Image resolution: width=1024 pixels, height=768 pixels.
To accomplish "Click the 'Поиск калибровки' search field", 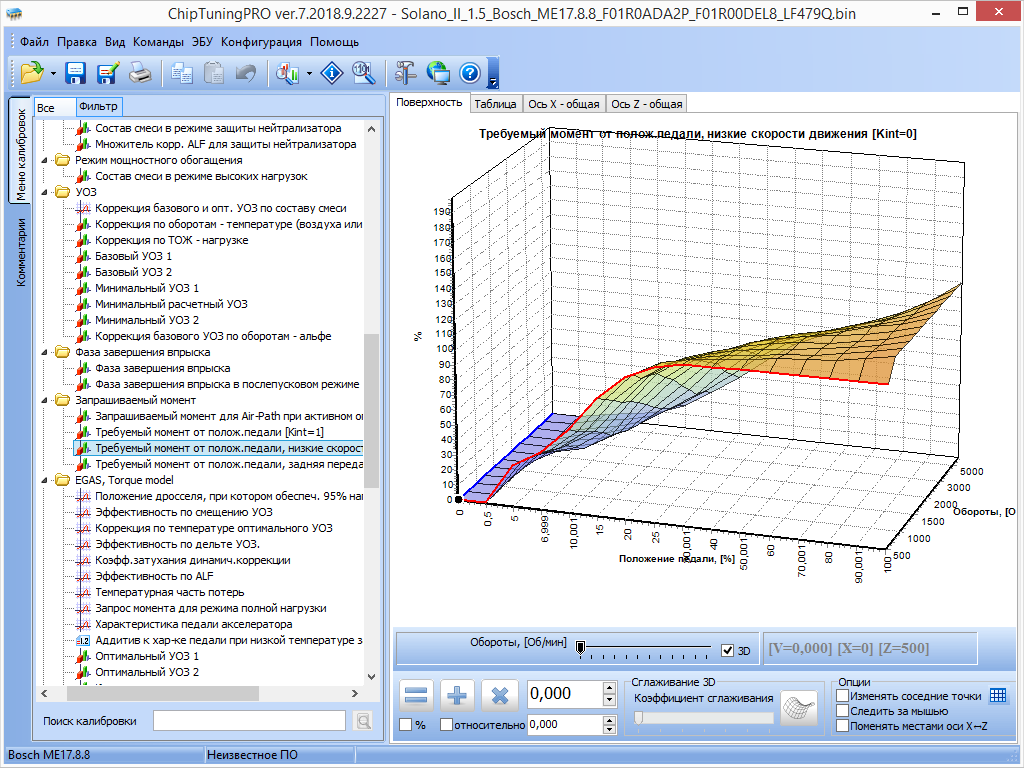I will click(249, 721).
